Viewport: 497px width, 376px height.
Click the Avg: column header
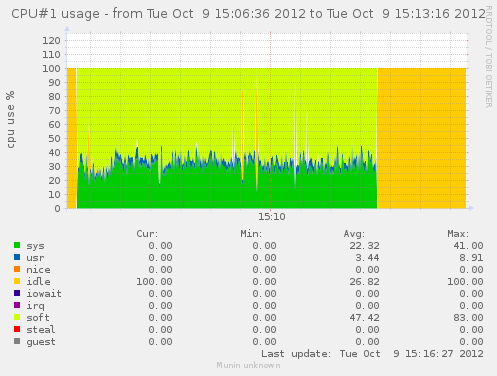coord(354,234)
